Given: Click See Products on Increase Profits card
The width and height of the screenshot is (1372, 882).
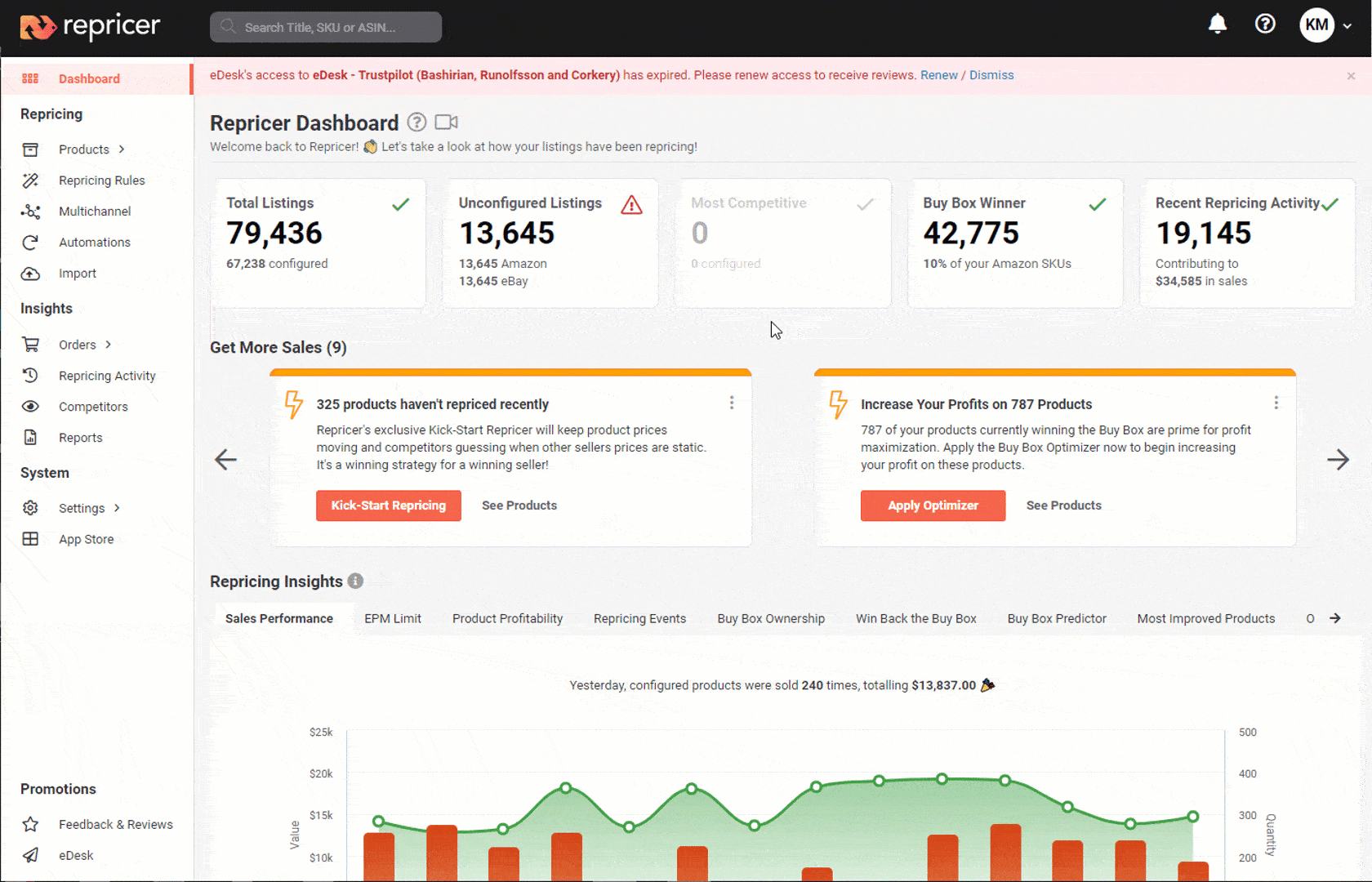Looking at the screenshot, I should [1063, 506].
